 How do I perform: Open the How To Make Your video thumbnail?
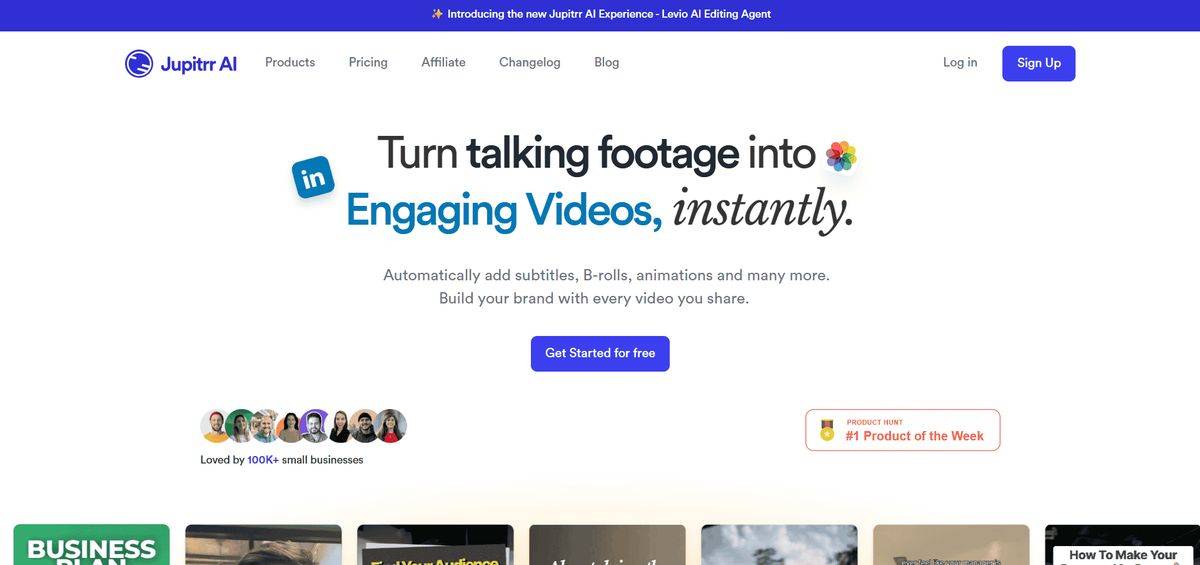coord(1122,548)
